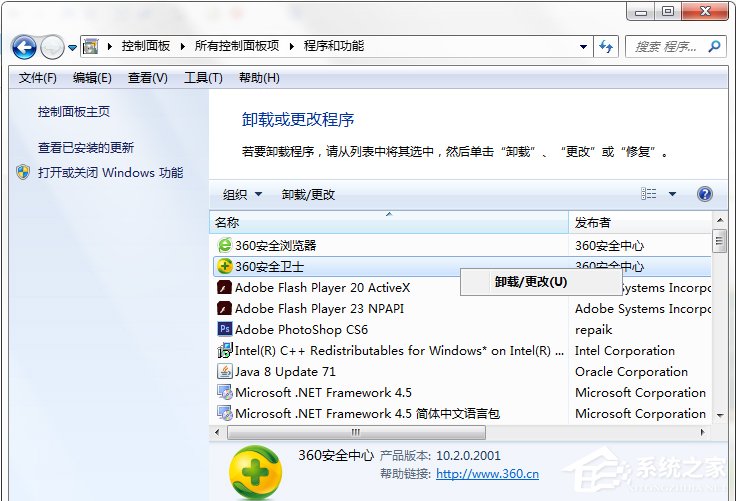Open recent pages dropdown beside navigation arrows
The width and height of the screenshot is (736, 501).
tap(72, 47)
